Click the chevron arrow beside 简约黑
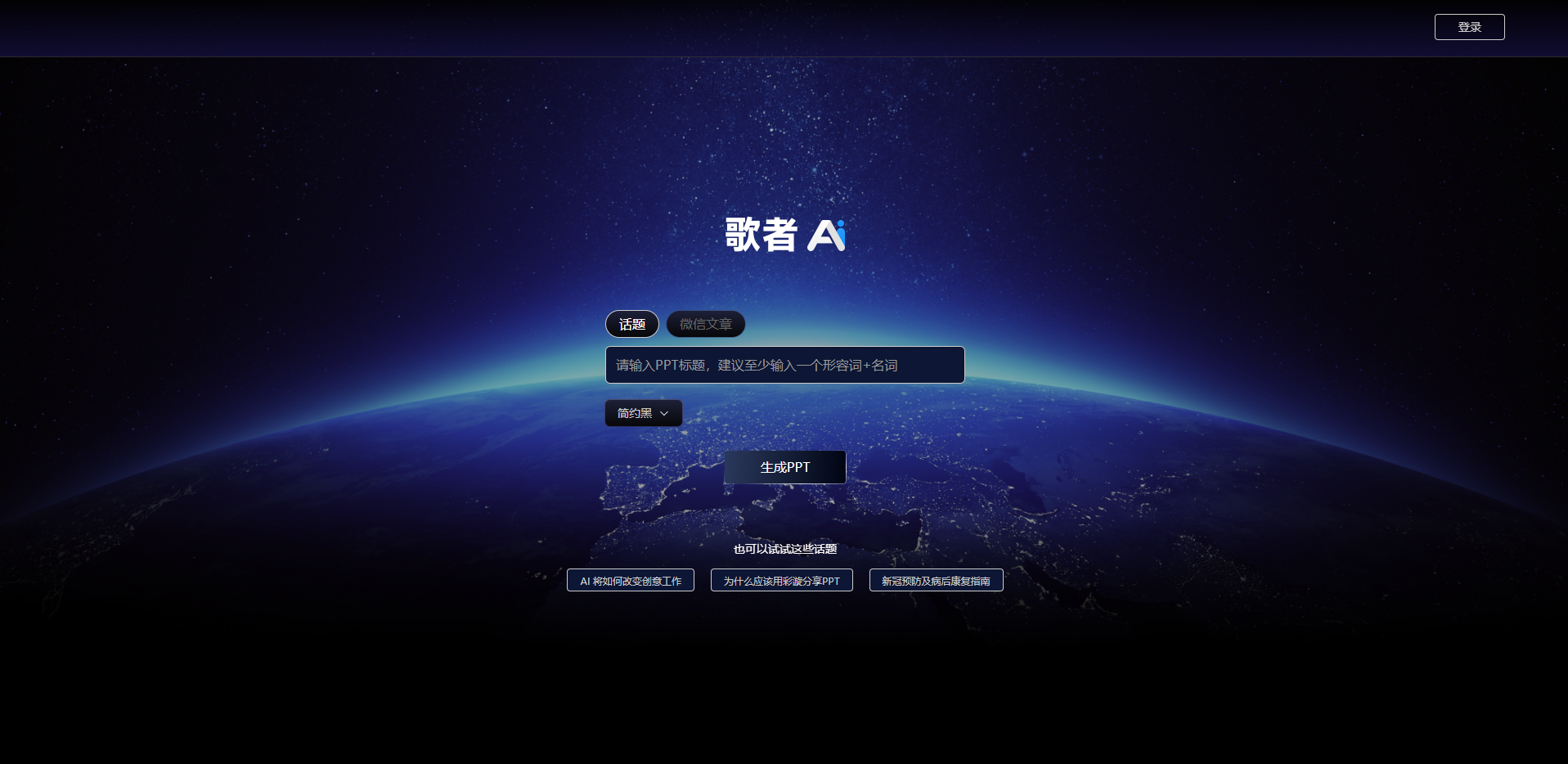 664,414
